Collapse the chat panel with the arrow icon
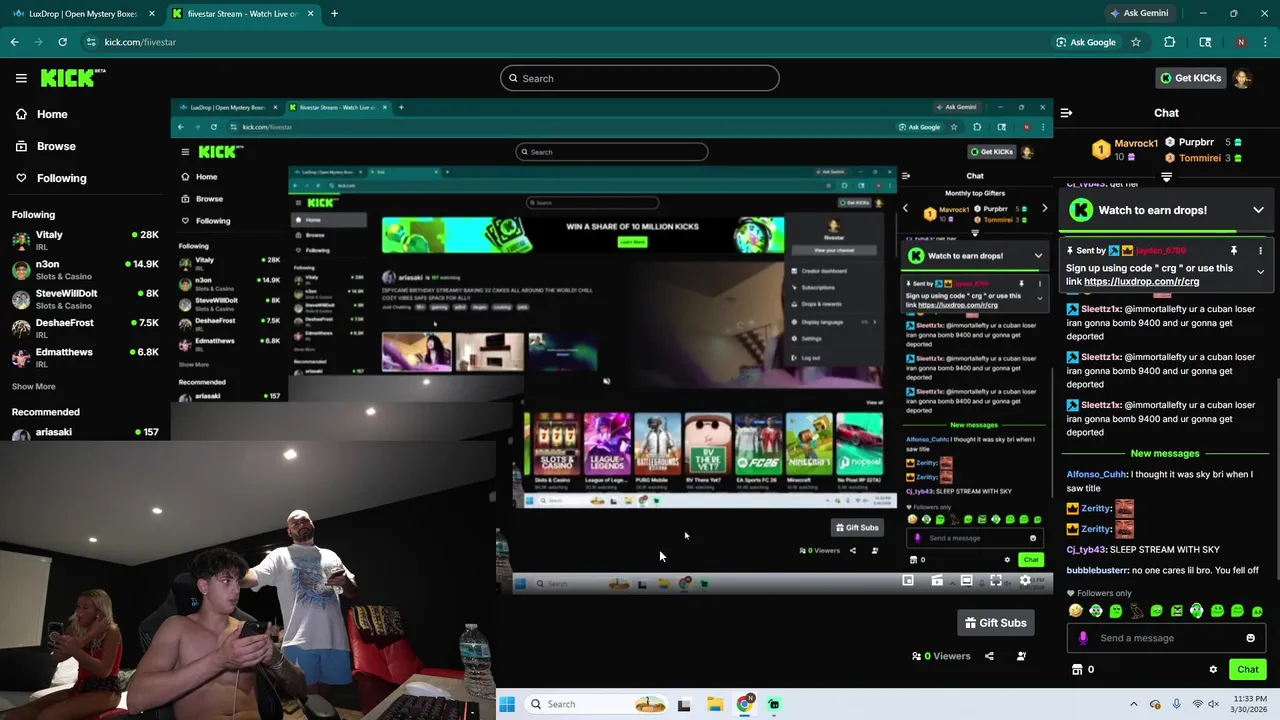 click(x=1066, y=113)
